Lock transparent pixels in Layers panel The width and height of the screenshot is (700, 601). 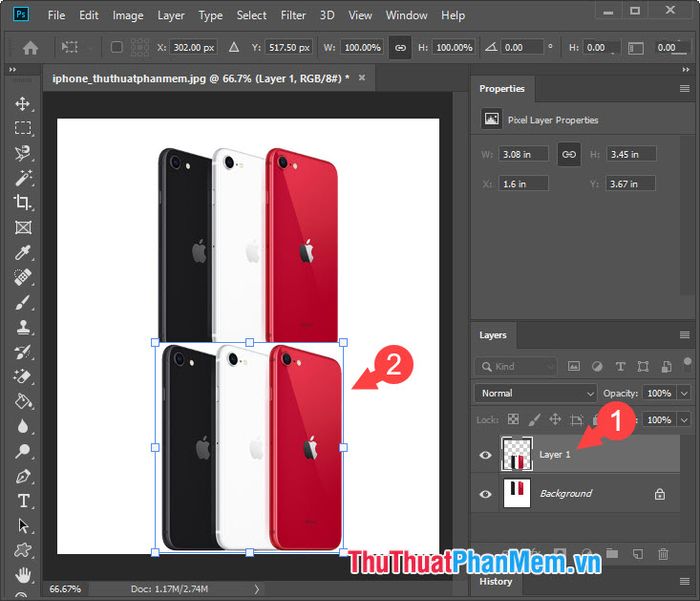coord(513,419)
